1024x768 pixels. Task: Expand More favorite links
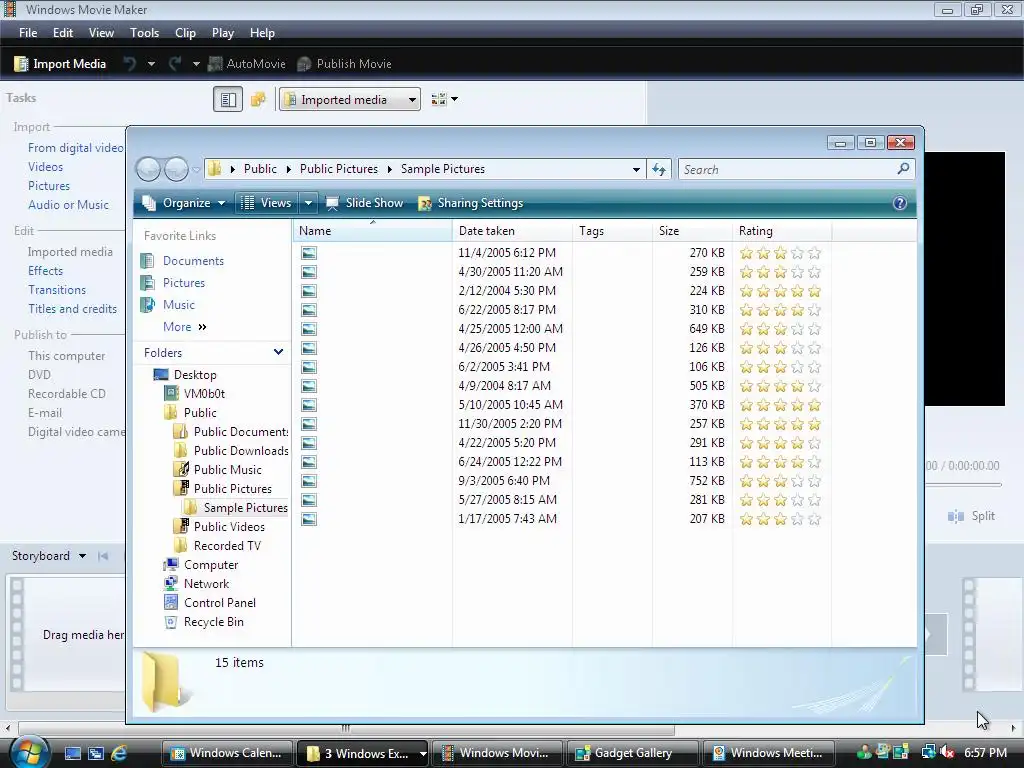point(185,327)
